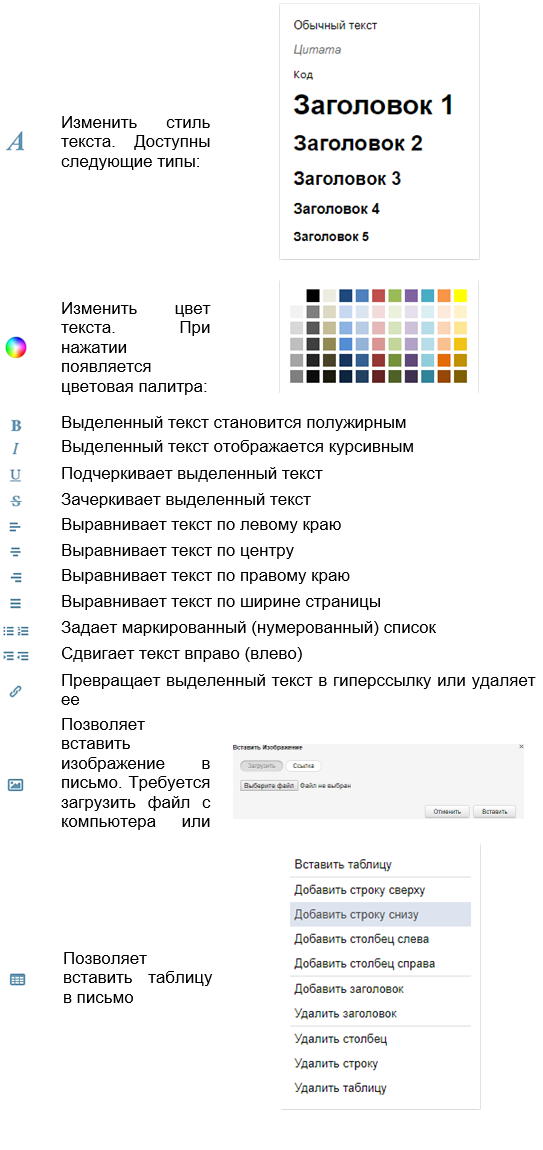The height and width of the screenshot is (1150, 543).
Task: Click the insert table icon
Action: [17, 979]
